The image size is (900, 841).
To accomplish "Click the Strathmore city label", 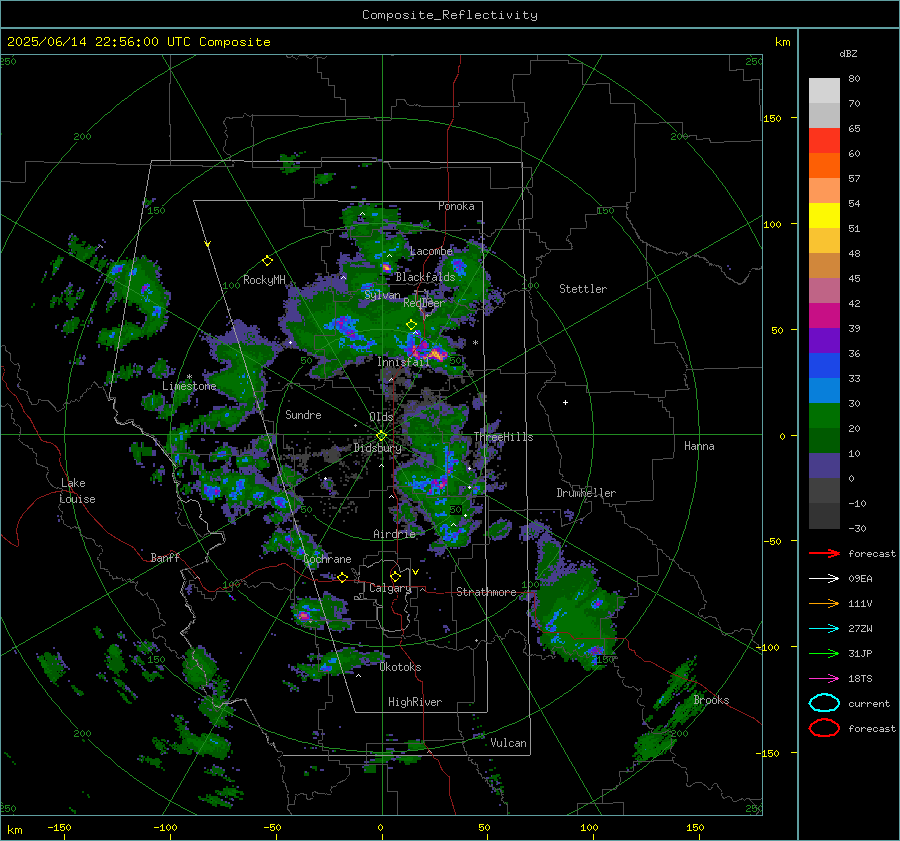I will [487, 592].
